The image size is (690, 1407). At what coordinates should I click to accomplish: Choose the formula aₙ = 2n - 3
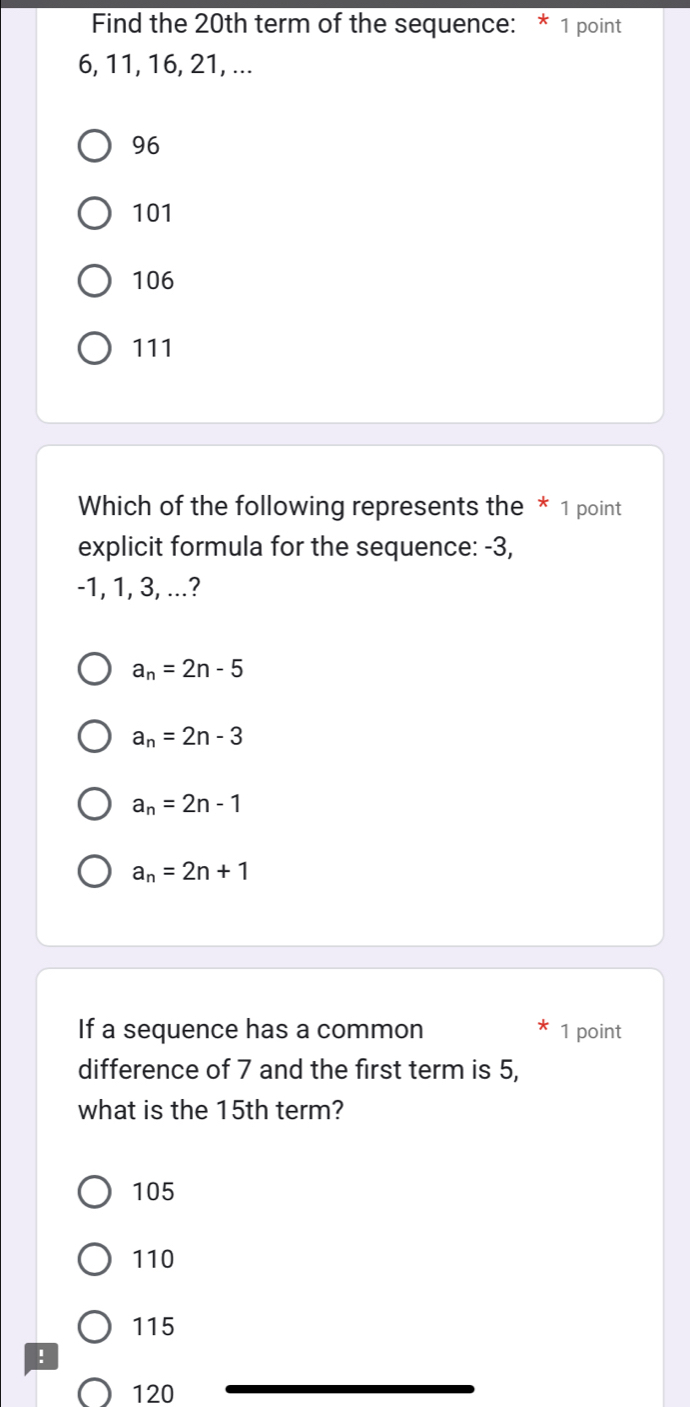pyautogui.click(x=94, y=736)
